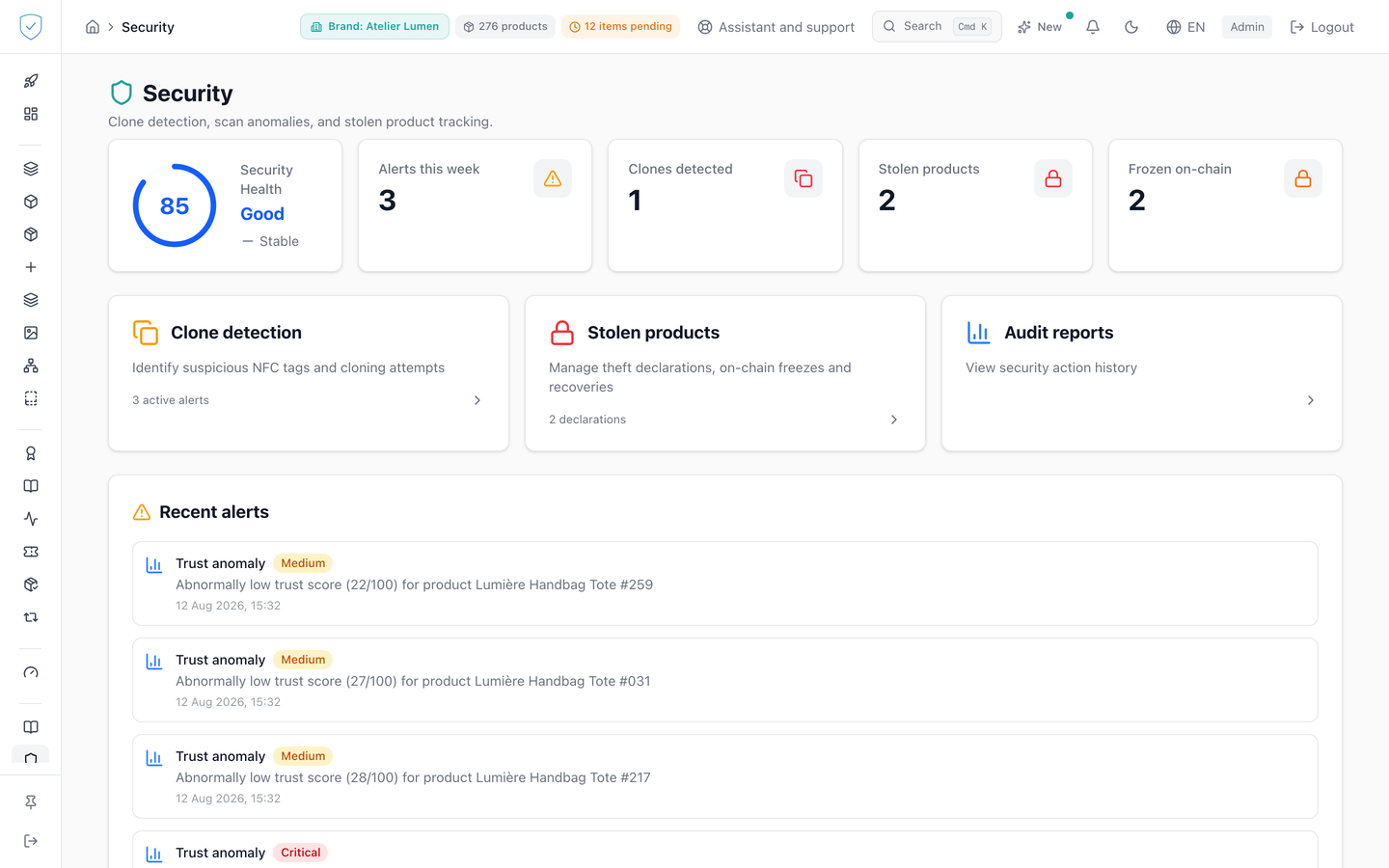
Task: Open the 12 items pending chip
Action: pos(620,27)
